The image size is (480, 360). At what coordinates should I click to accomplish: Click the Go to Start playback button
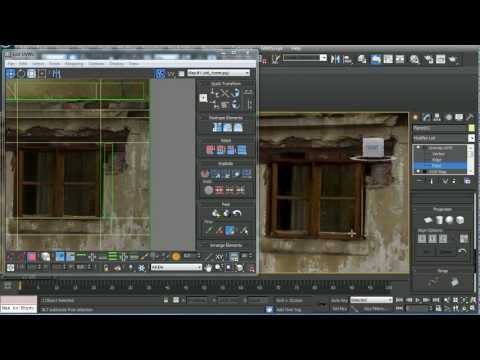pos(399,300)
